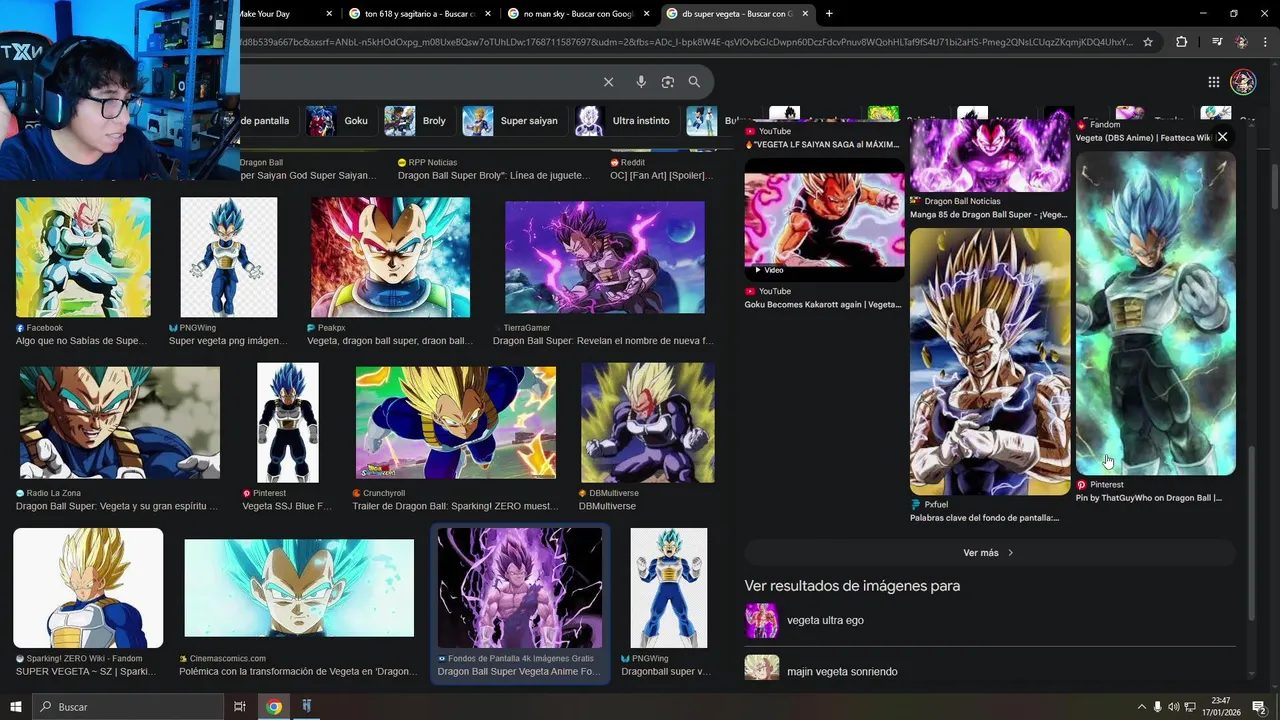Open the DBMultiverse result image

pos(648,422)
